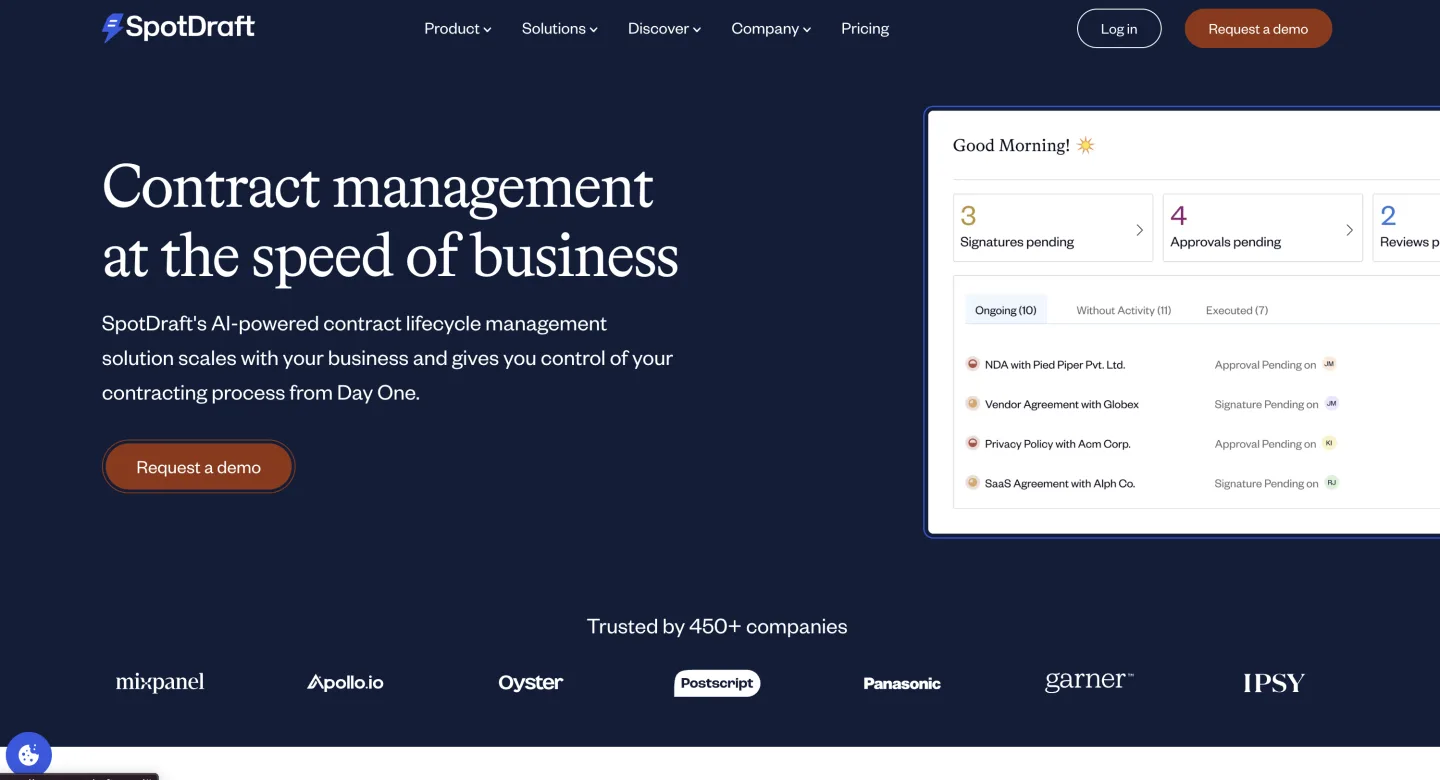Screen dimensions: 1440x780
Task: Click the Panasonic company logo
Action: pyautogui.click(x=902, y=684)
